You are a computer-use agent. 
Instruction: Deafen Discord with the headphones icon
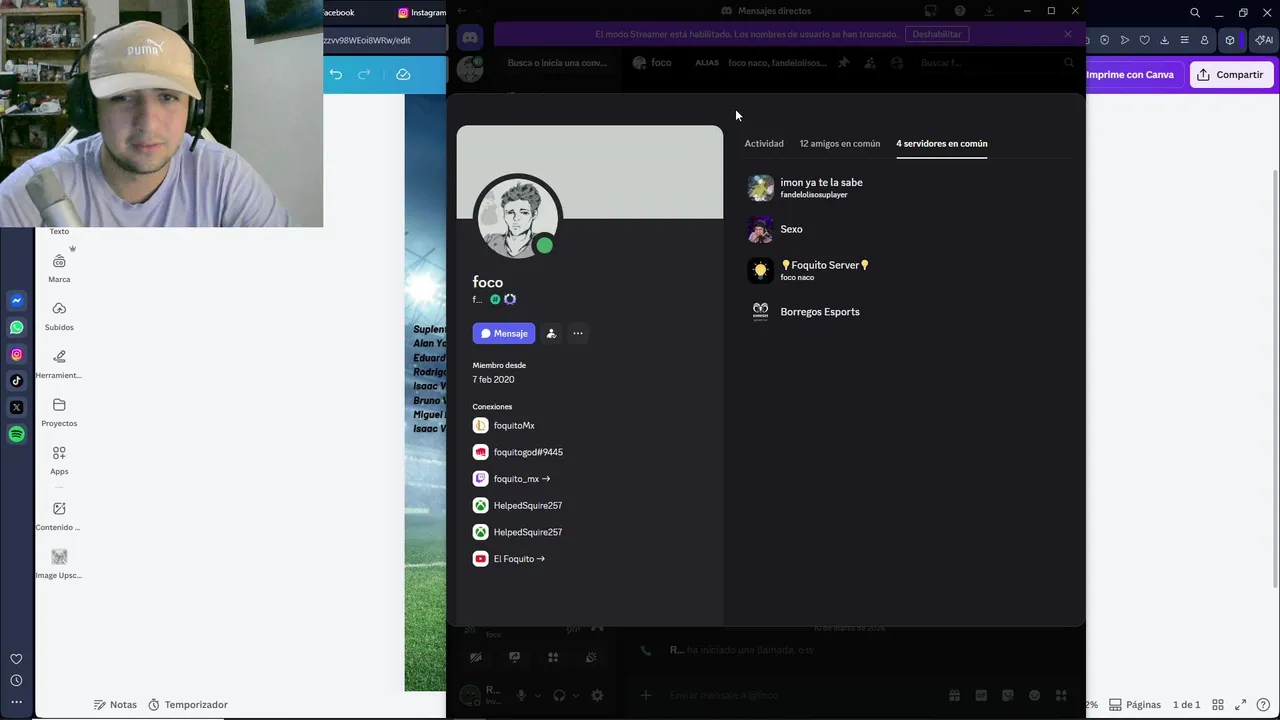pyautogui.click(x=559, y=695)
